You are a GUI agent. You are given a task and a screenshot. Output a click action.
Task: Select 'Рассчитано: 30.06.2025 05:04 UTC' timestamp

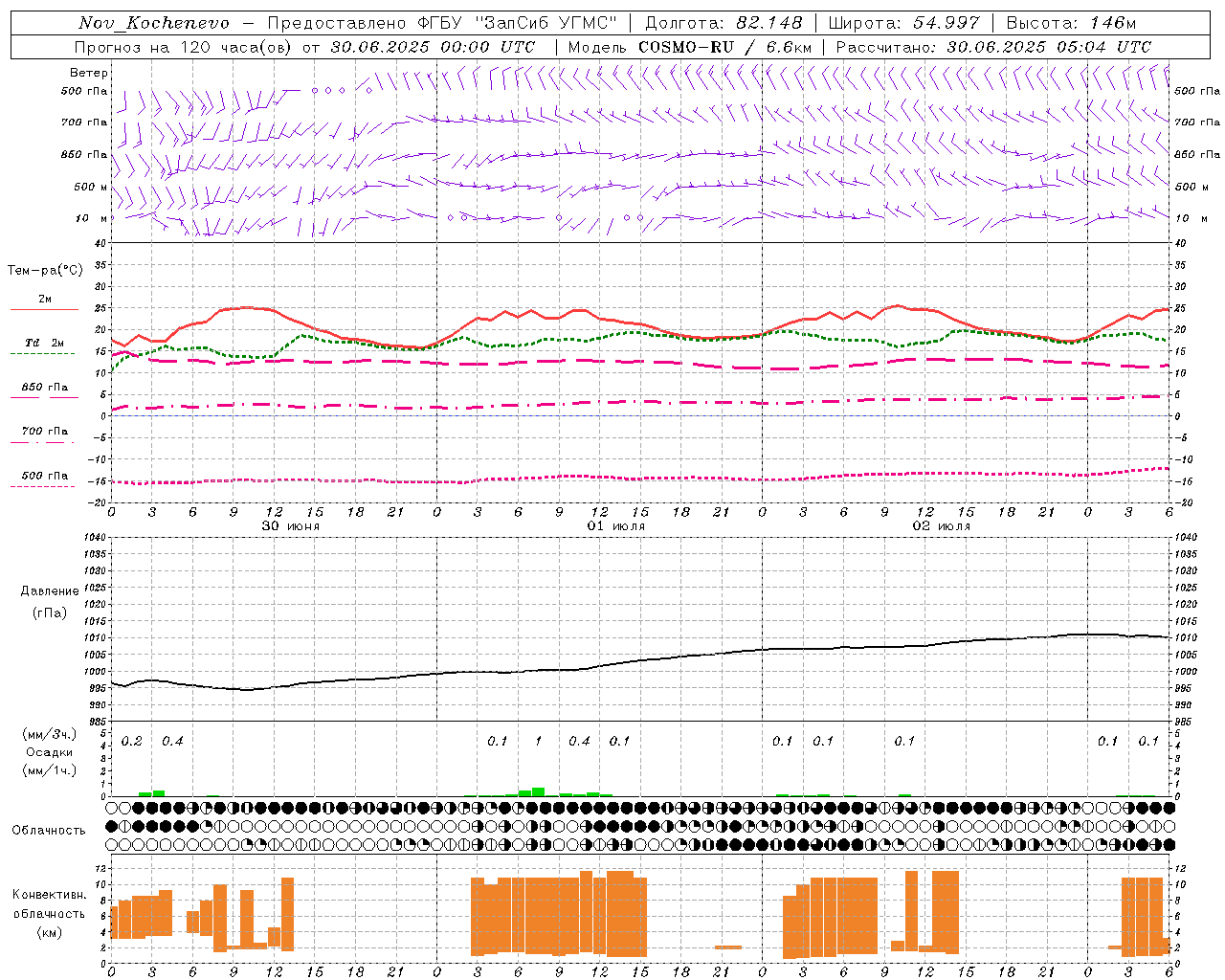point(993,47)
